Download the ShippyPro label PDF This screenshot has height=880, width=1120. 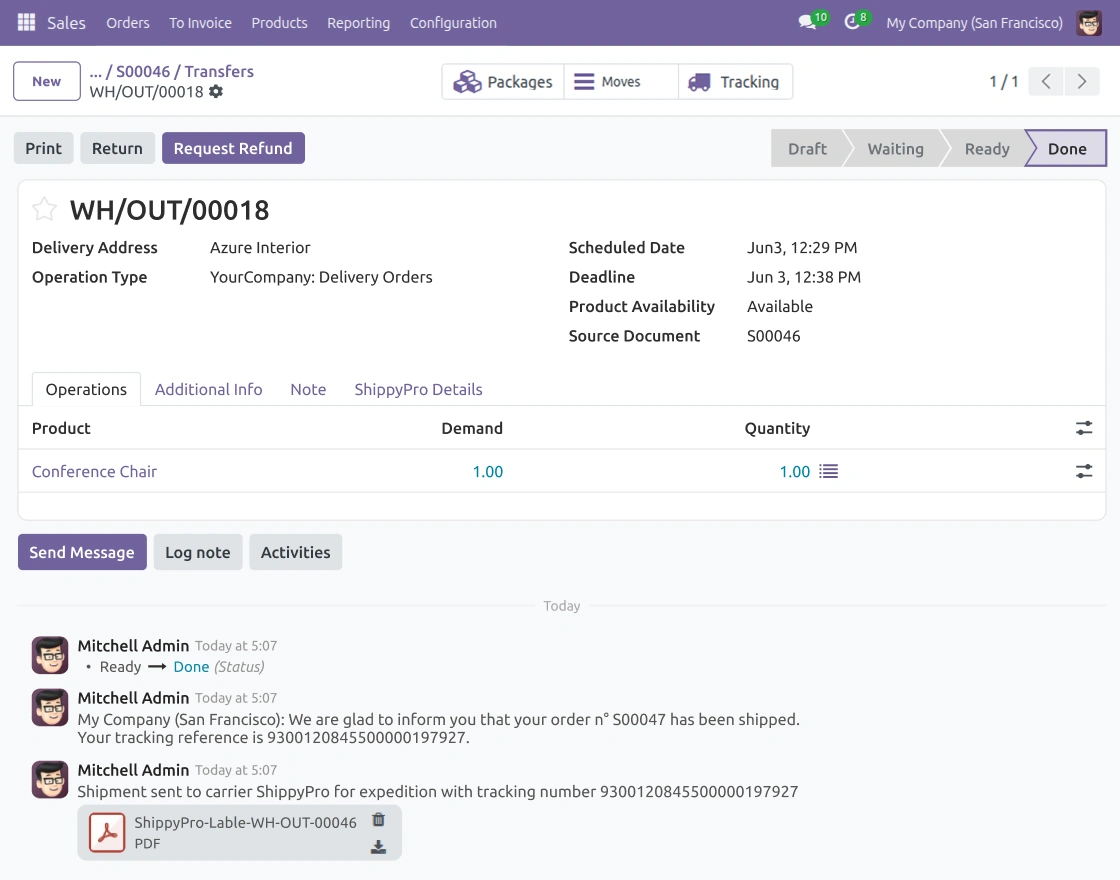click(x=379, y=847)
